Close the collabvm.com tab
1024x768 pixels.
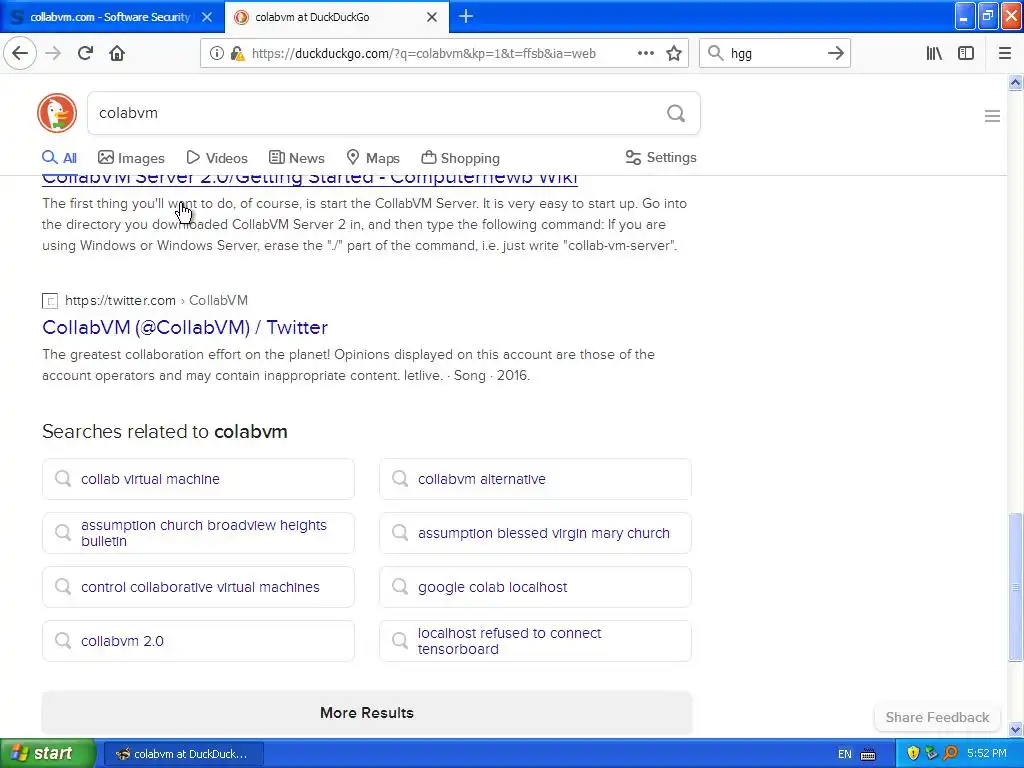coord(206,17)
